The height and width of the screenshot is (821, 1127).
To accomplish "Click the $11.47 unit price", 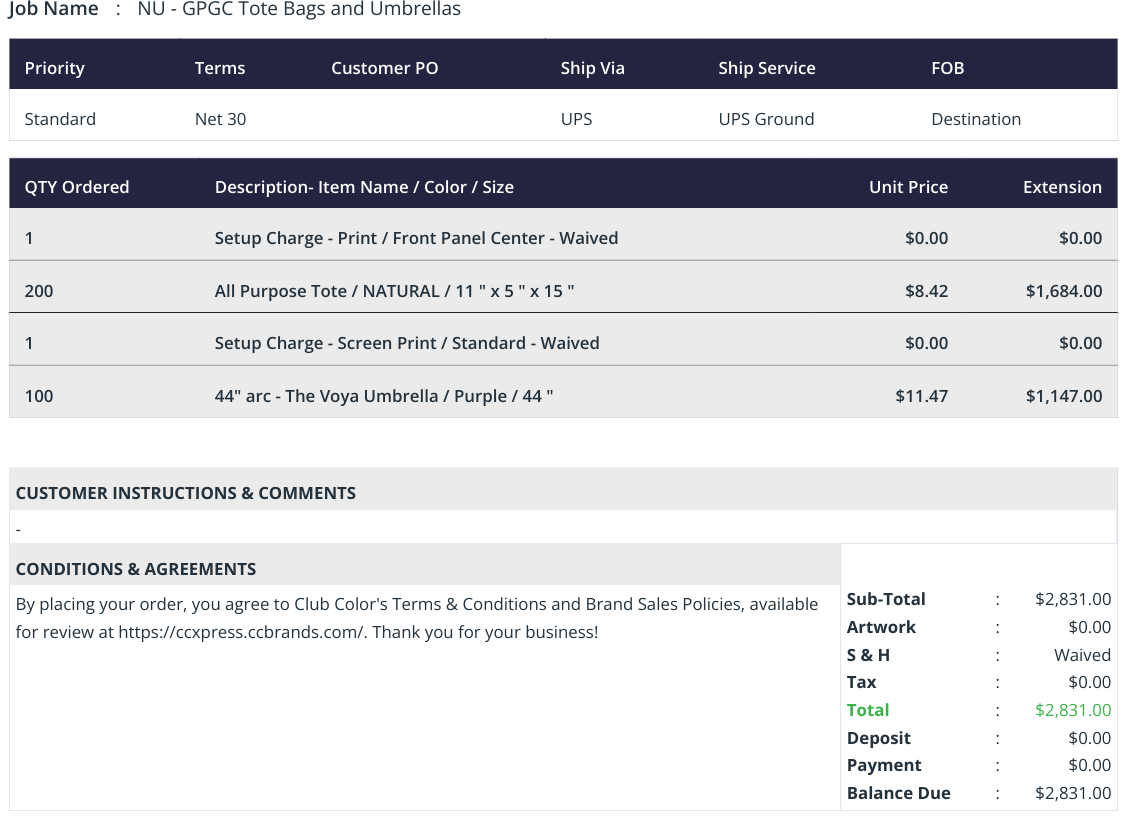I will point(921,396).
